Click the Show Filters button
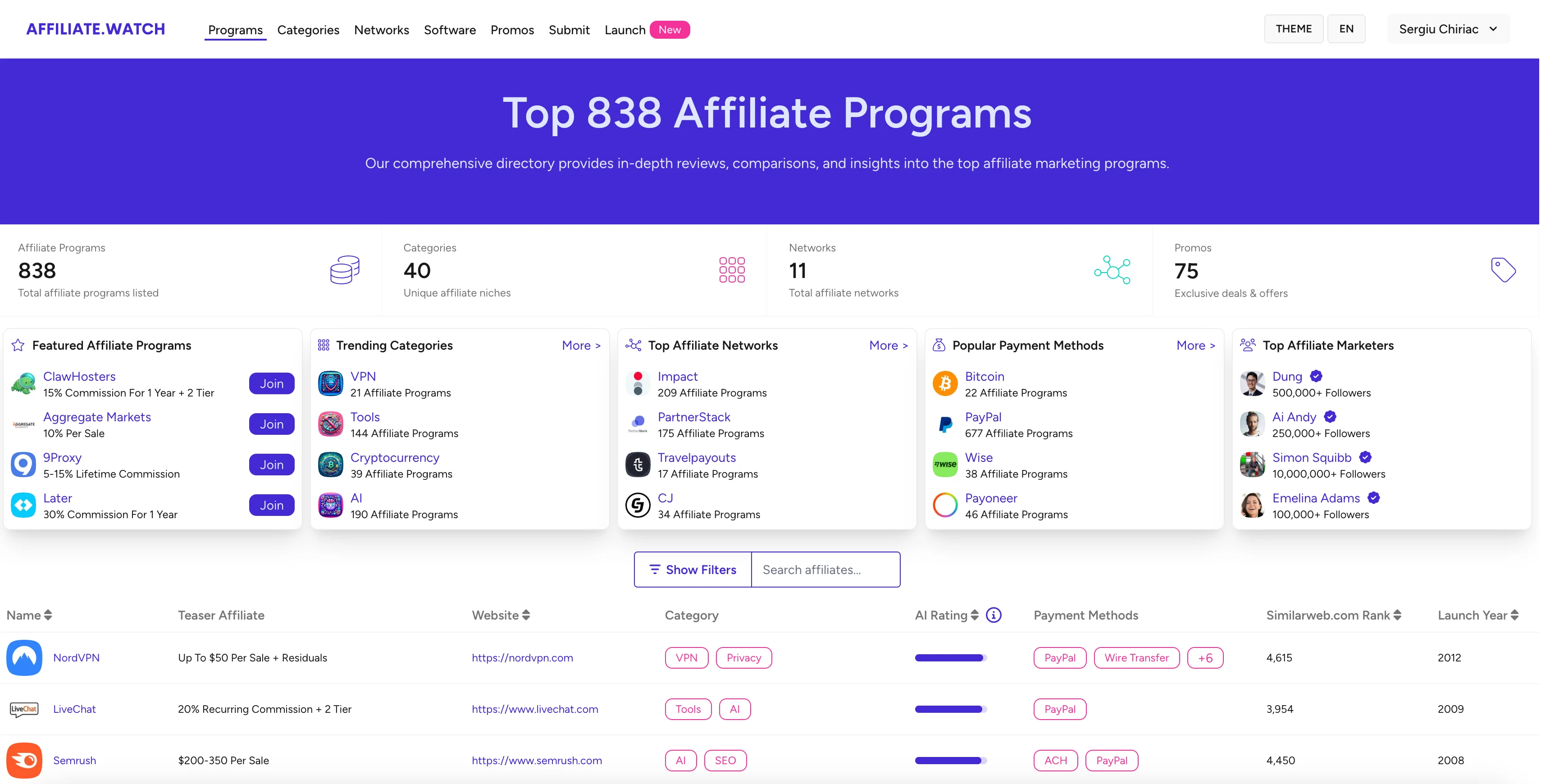Viewport: 1541px width, 784px height. (693, 570)
